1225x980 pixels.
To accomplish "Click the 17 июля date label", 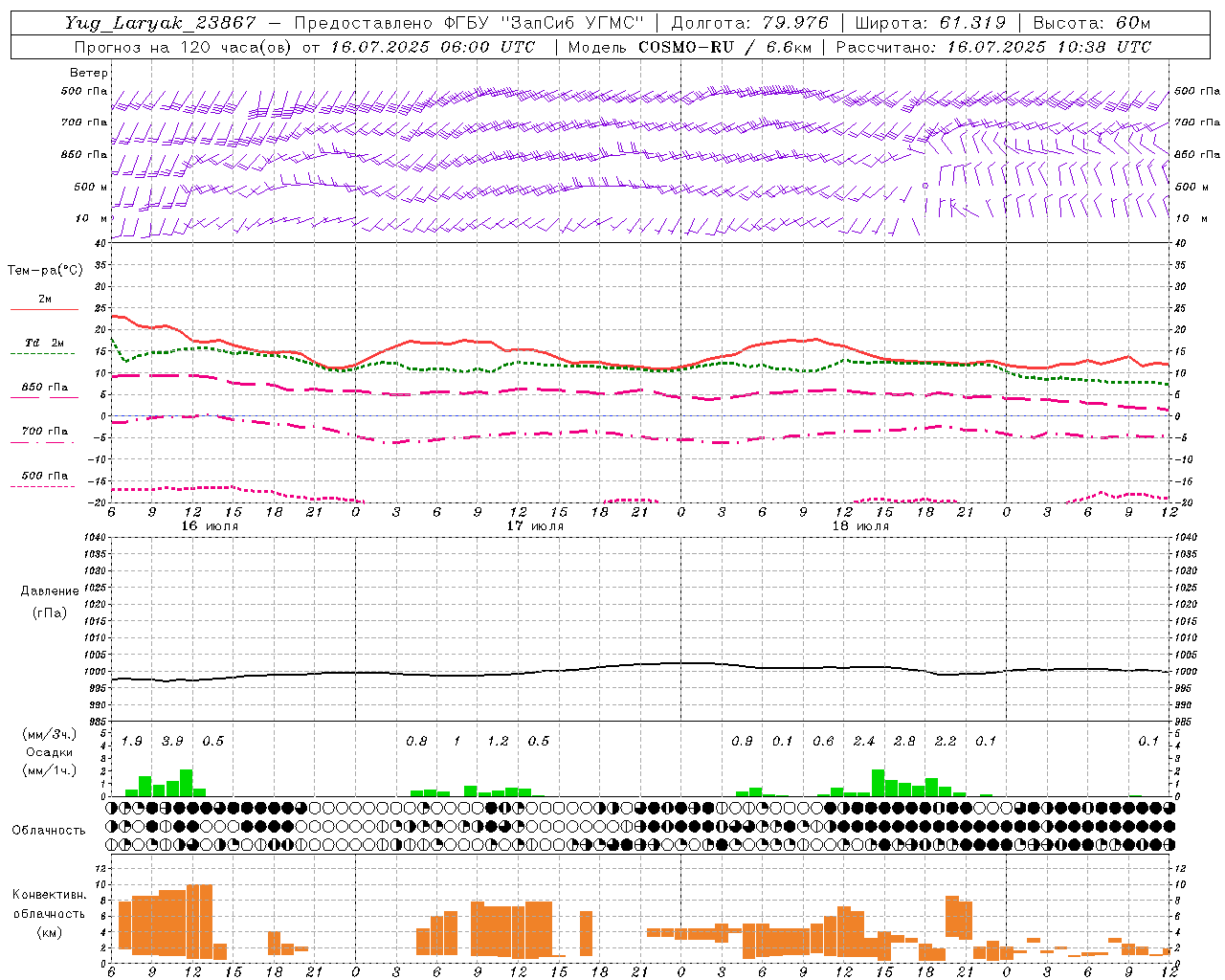I will (535, 526).
